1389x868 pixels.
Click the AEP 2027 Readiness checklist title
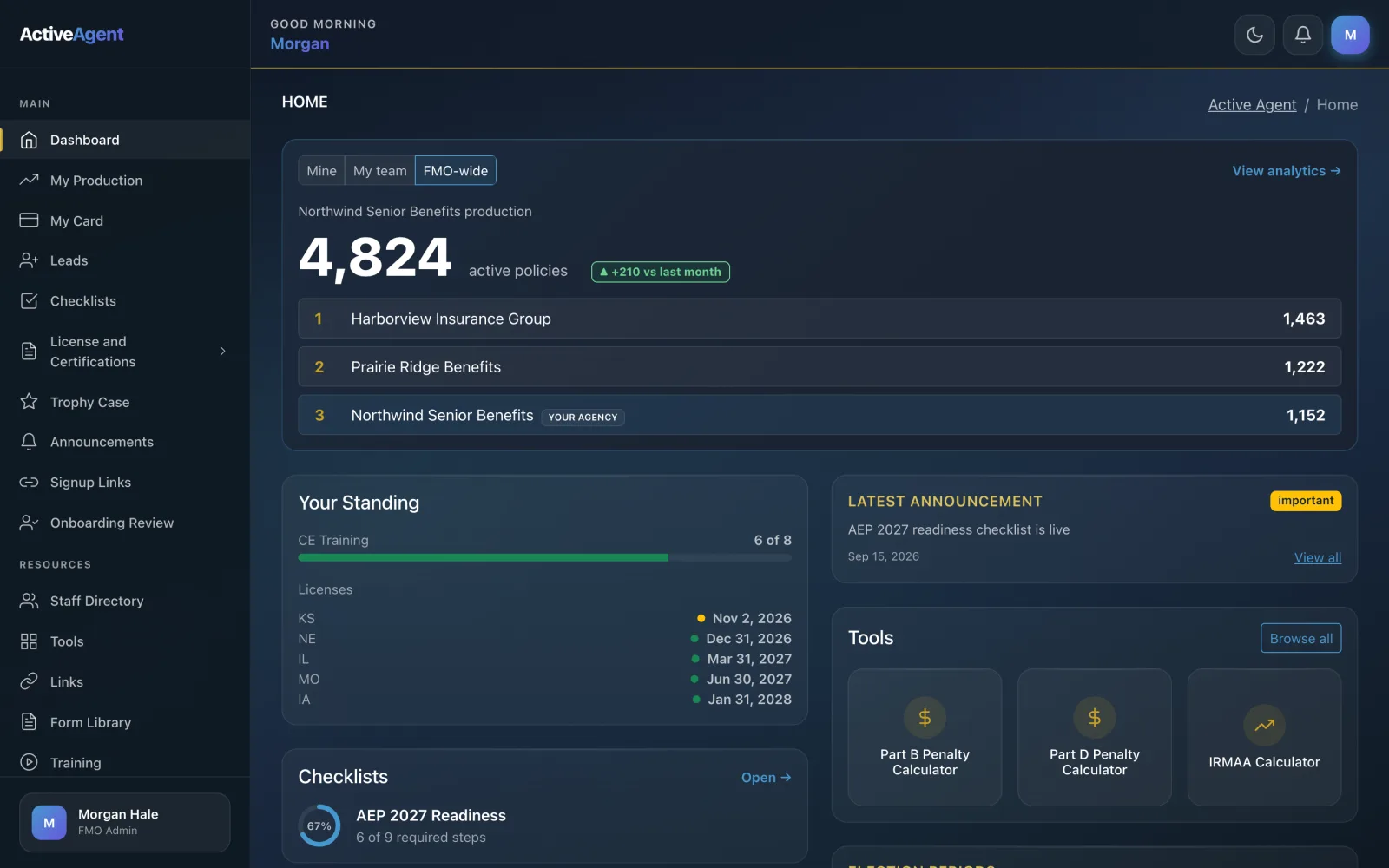click(x=431, y=816)
